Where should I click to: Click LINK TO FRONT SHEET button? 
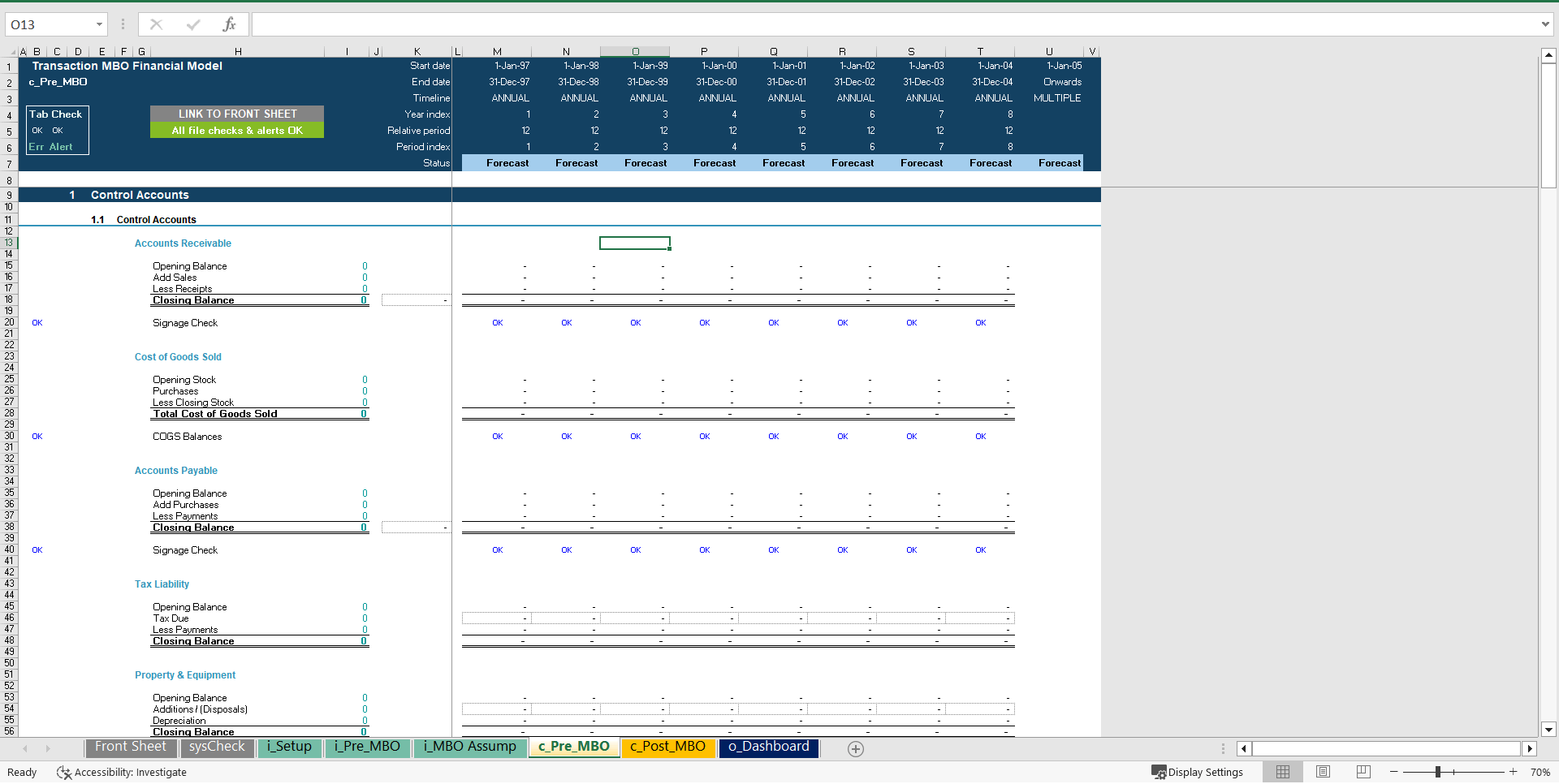(237, 114)
